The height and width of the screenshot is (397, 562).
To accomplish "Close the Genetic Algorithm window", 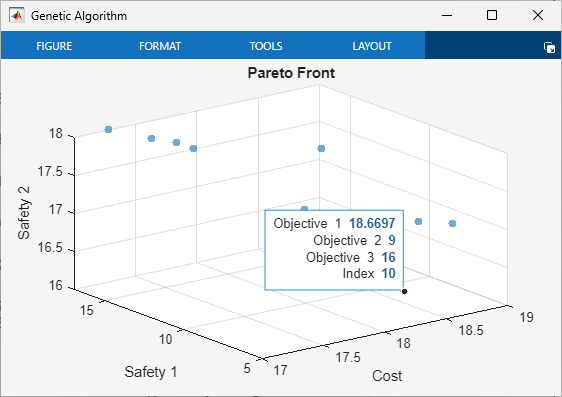I will click(x=538, y=15).
